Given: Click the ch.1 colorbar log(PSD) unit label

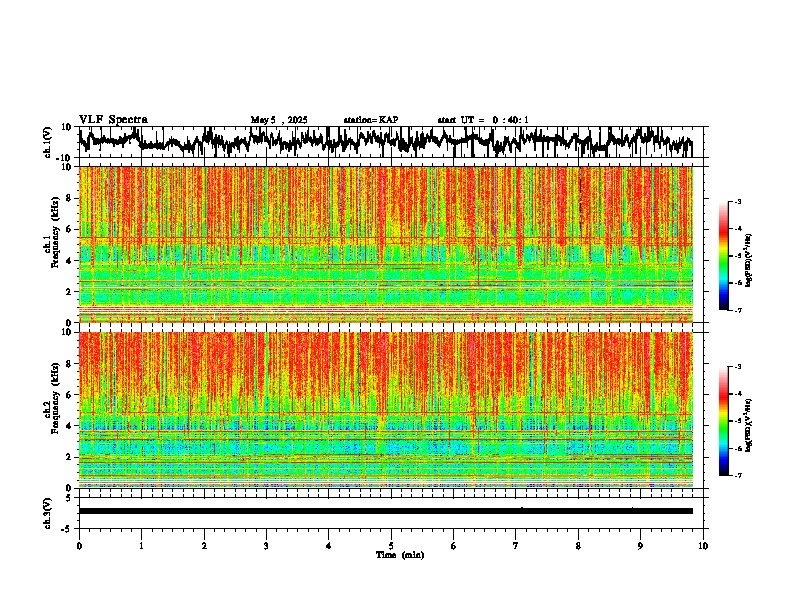Looking at the screenshot, I should pos(749,261).
